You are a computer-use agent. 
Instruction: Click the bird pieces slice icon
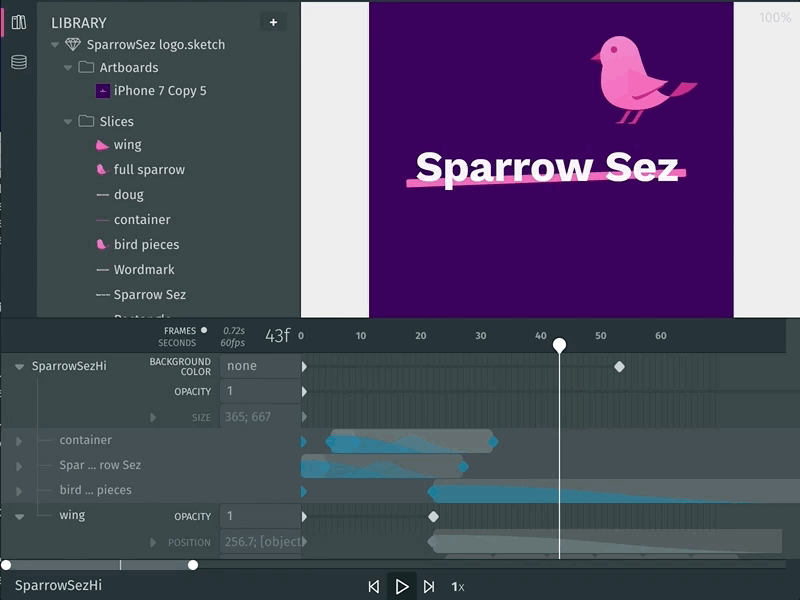(x=100, y=244)
